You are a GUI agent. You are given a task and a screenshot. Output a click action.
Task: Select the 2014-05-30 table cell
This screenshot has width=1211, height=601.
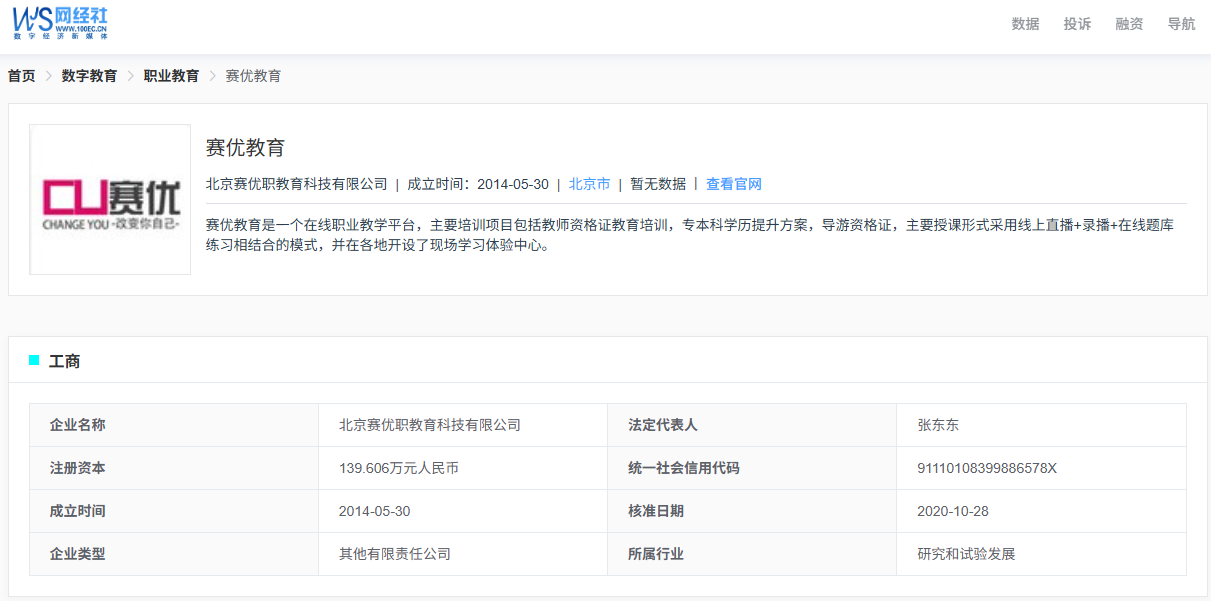coord(463,511)
